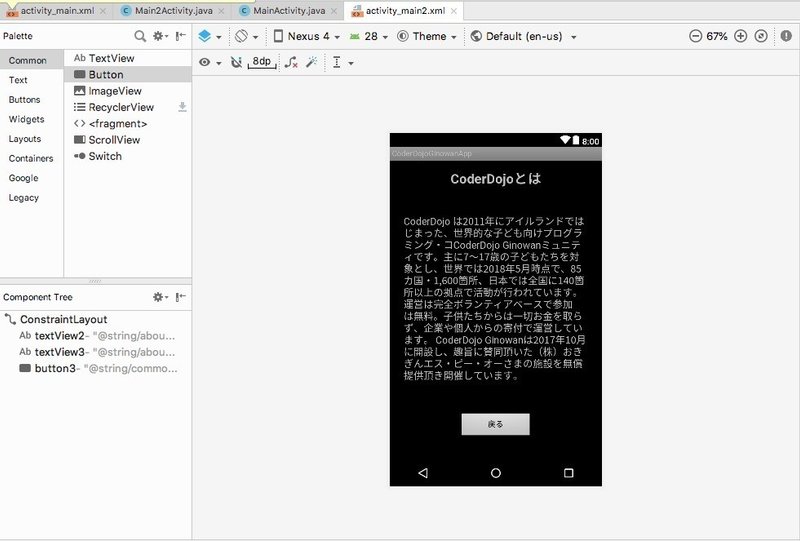
Task: Click home circle in preview navigation
Action: (495, 473)
